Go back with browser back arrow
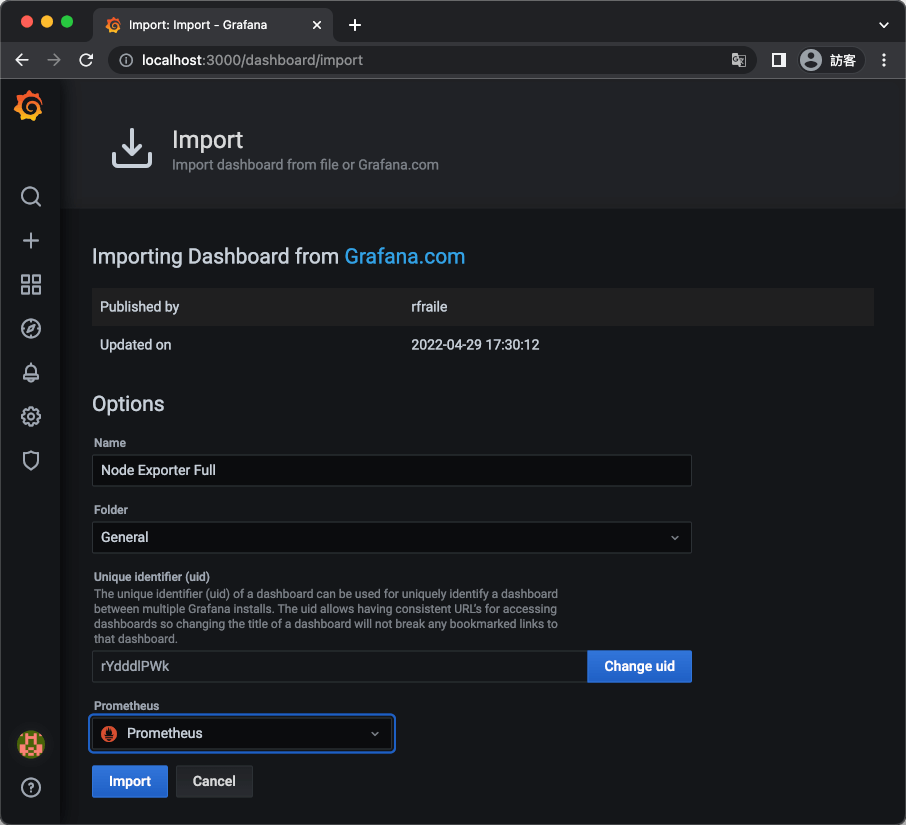The image size is (906, 825). pyautogui.click(x=22, y=60)
